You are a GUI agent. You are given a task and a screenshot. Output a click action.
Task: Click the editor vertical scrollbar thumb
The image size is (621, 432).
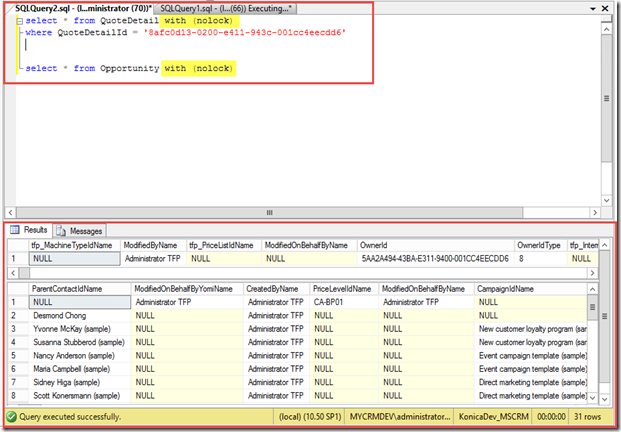point(606,98)
